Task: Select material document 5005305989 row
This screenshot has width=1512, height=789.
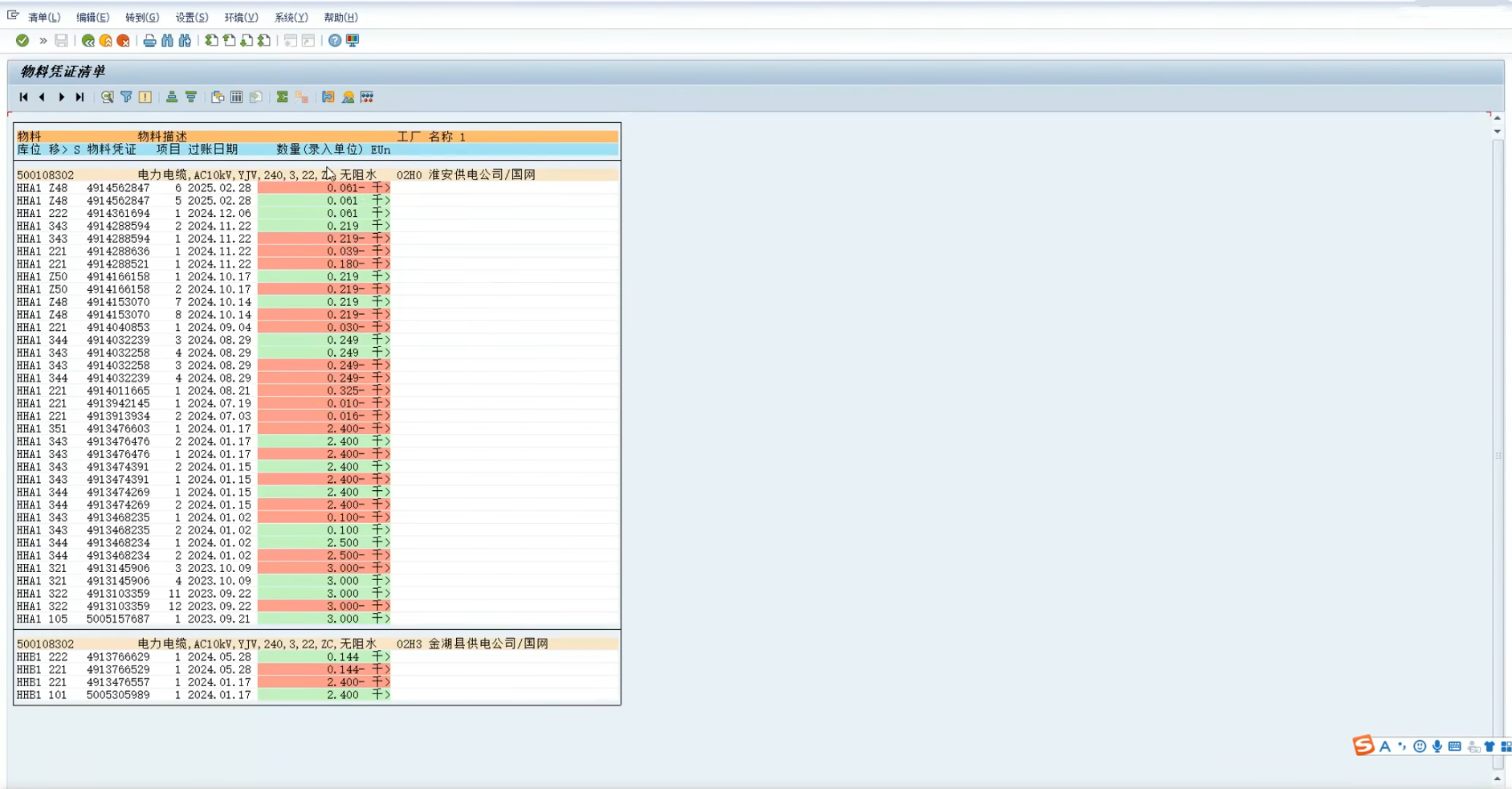Action: [118, 695]
